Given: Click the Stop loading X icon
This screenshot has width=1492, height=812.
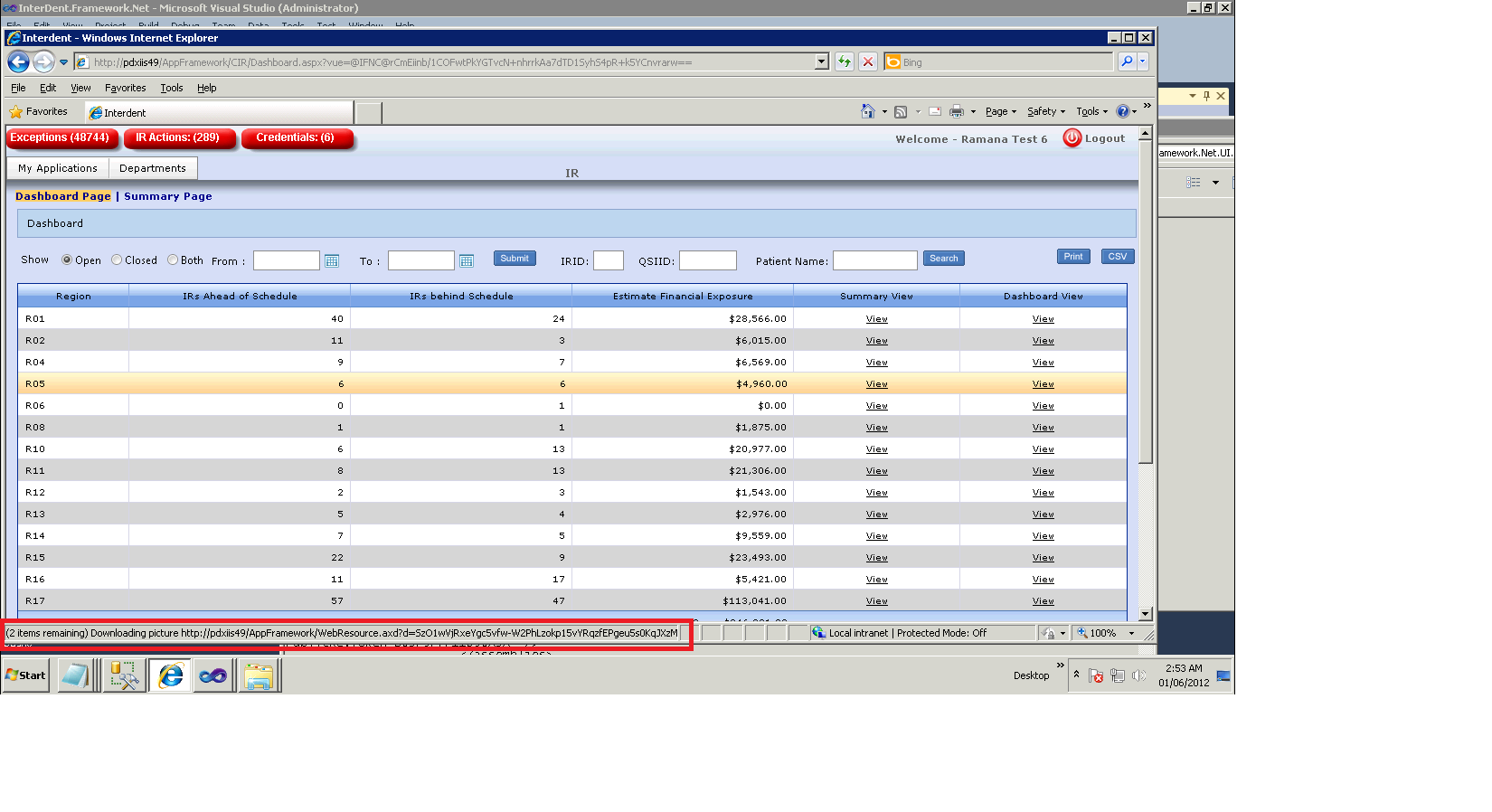Looking at the screenshot, I should (x=868, y=61).
